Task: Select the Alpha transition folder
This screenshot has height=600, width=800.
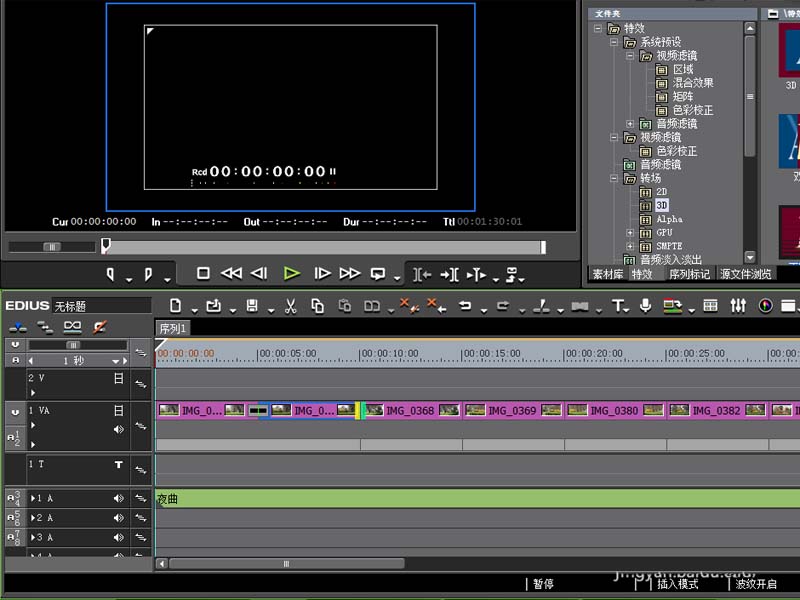Action: pyautogui.click(x=669, y=219)
